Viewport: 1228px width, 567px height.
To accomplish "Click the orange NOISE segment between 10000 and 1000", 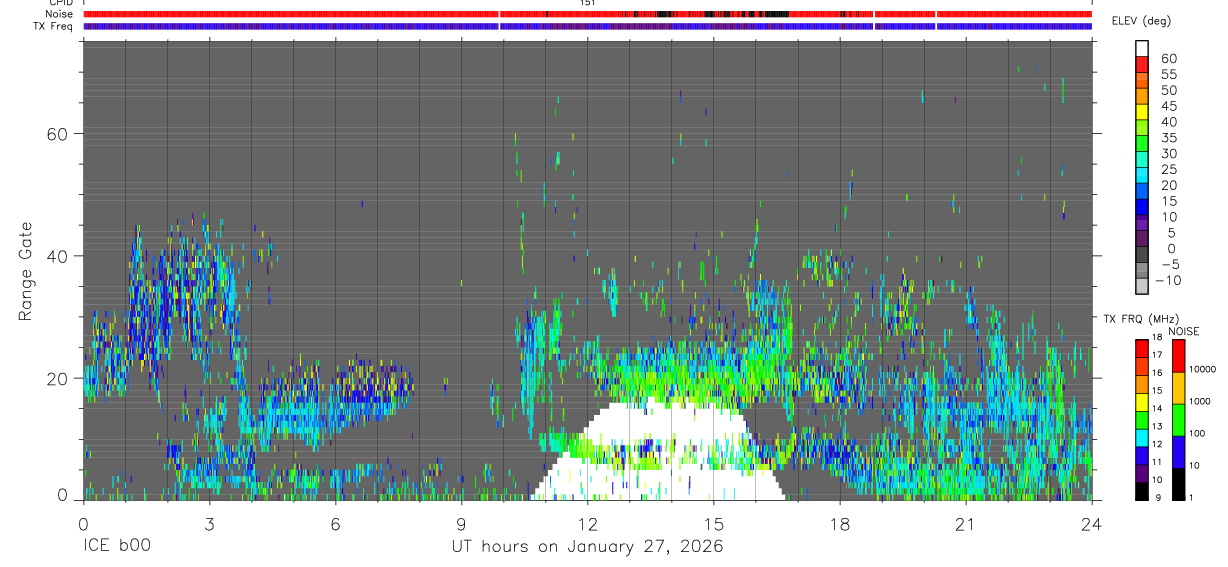I will point(1178,388).
